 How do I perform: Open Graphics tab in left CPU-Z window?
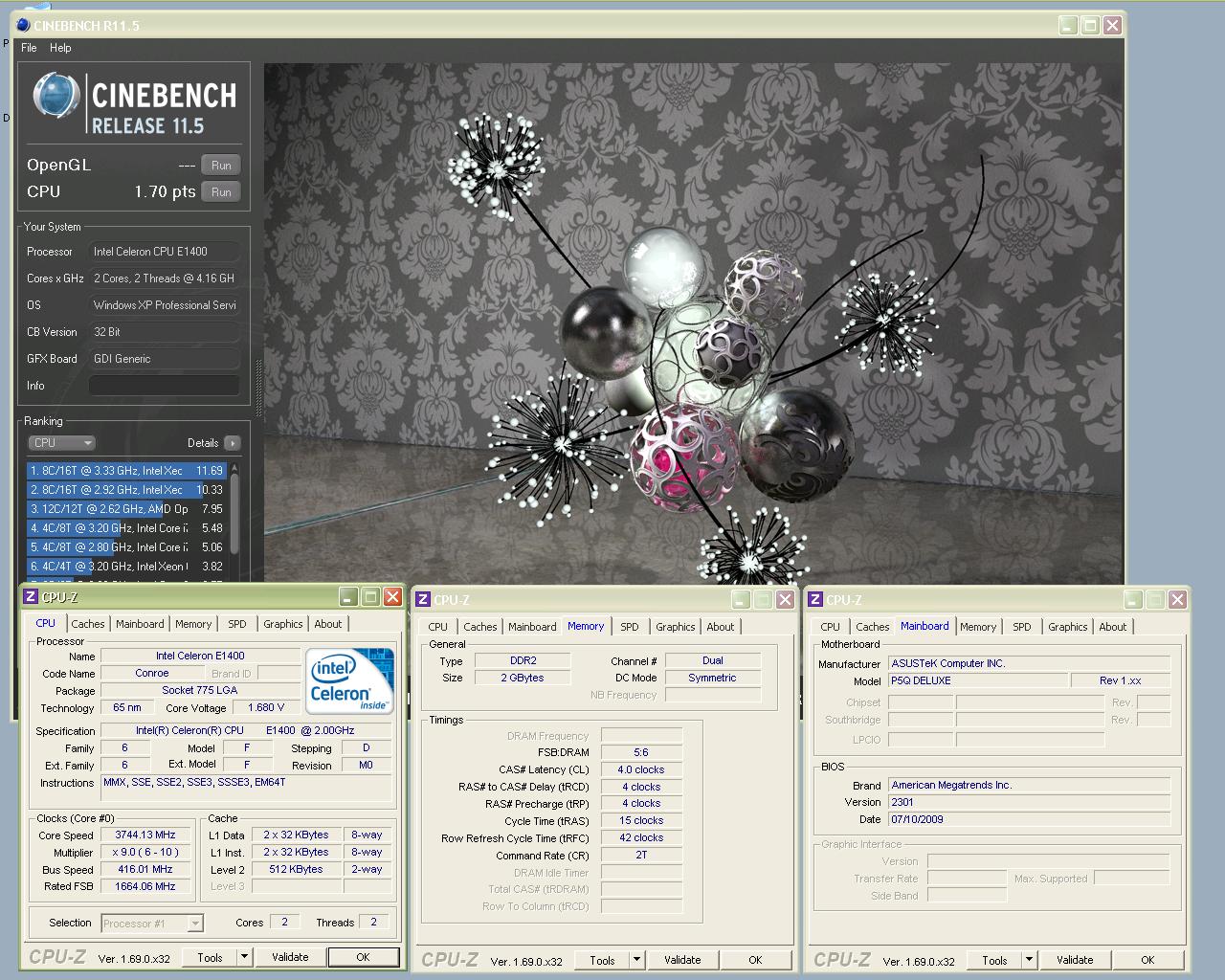click(x=283, y=624)
